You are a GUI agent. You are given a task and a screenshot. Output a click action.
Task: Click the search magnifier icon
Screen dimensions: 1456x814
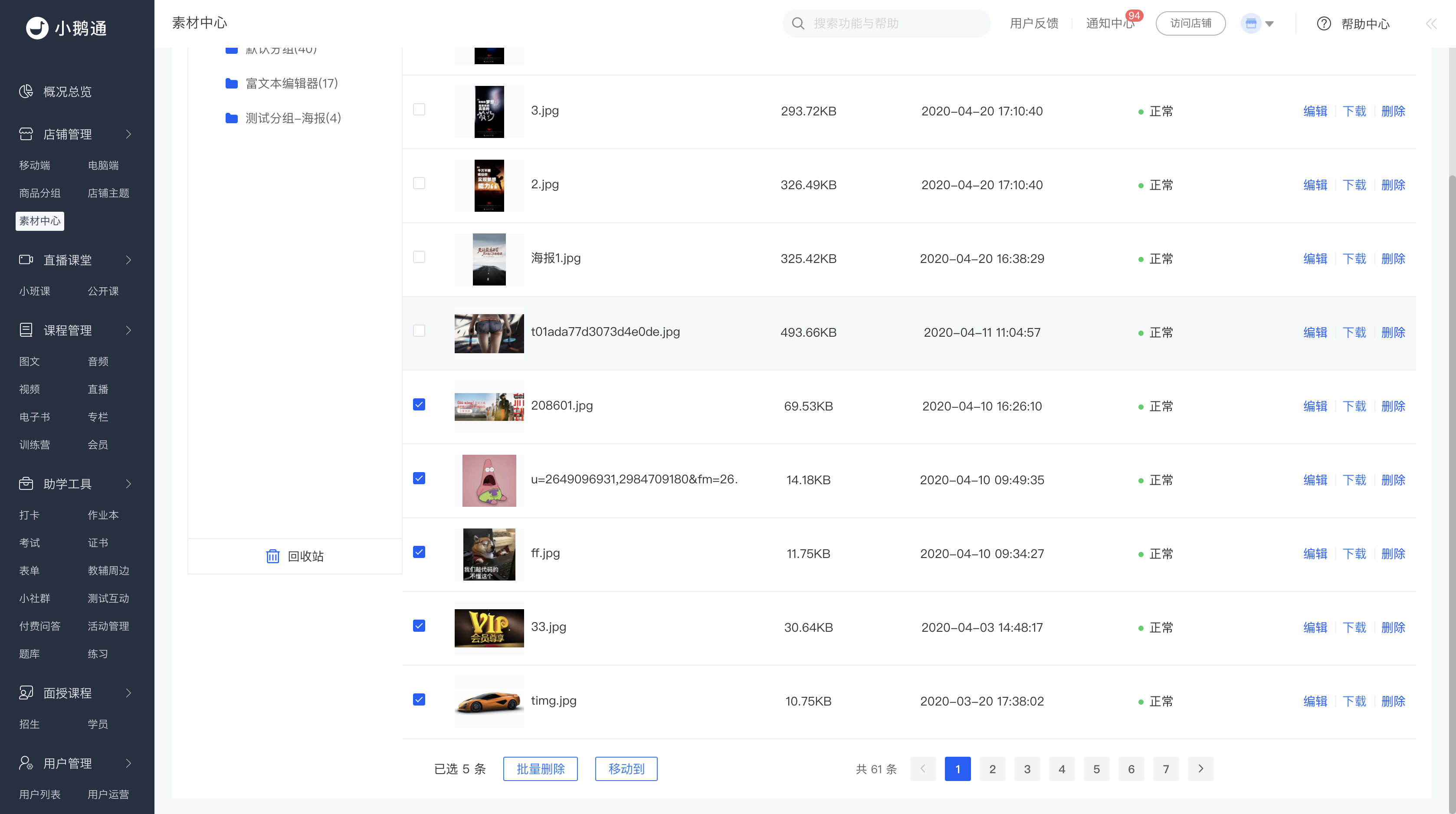(798, 23)
